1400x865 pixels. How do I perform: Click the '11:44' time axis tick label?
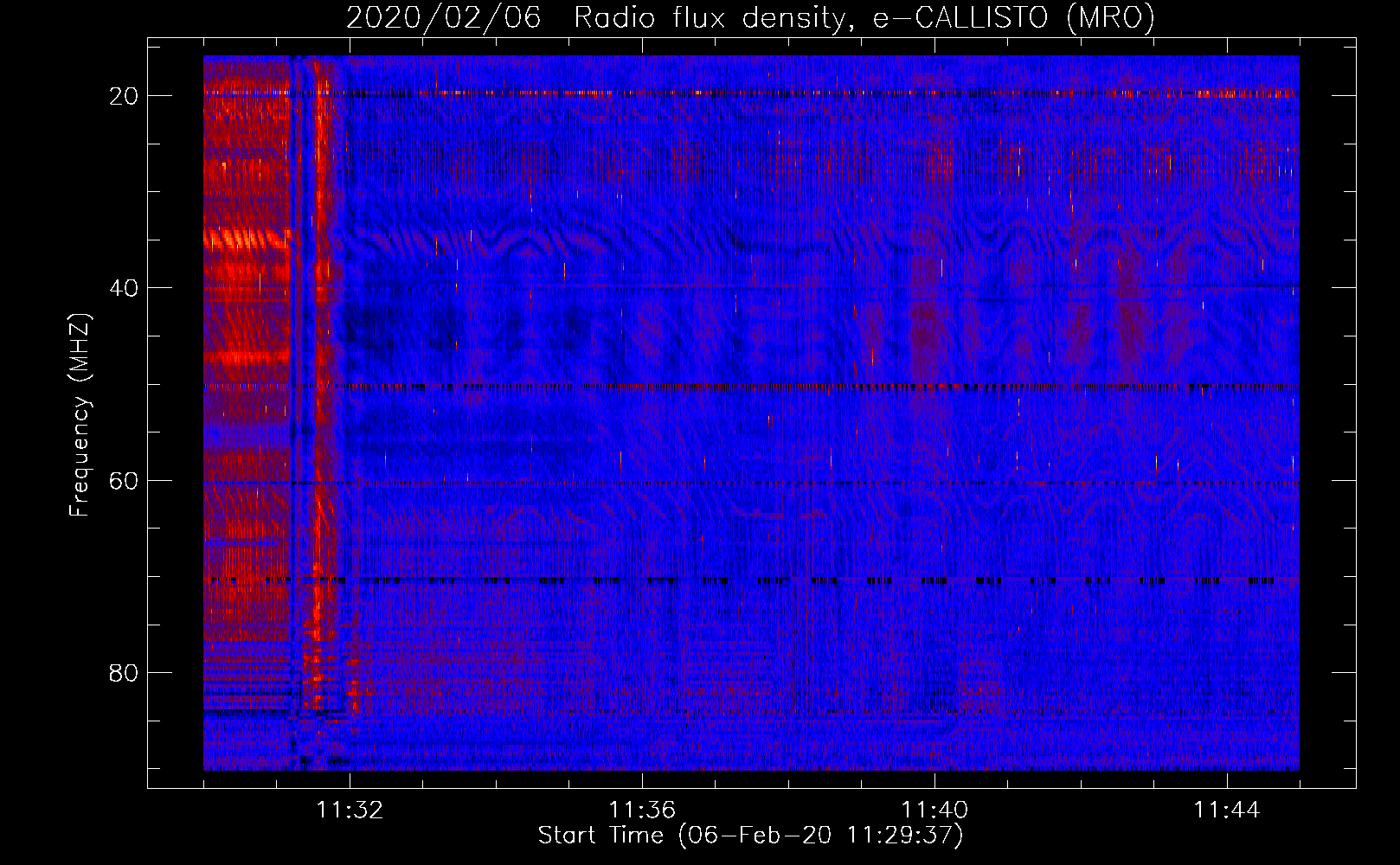(1227, 811)
